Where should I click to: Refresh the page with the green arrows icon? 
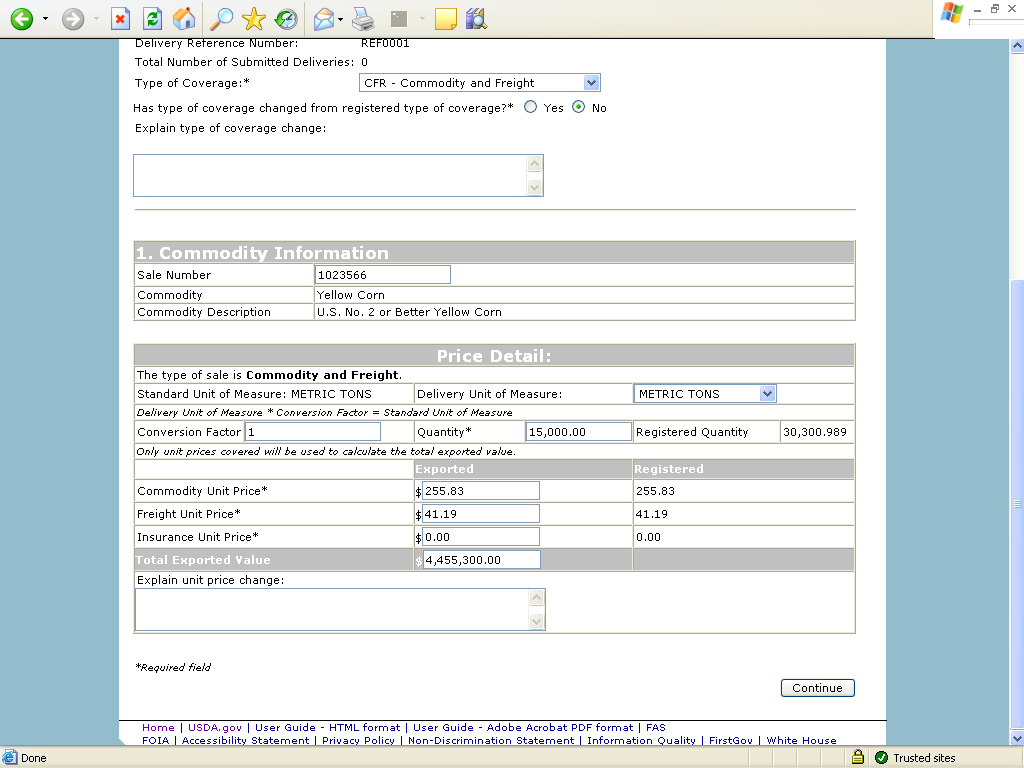pyautogui.click(x=152, y=18)
